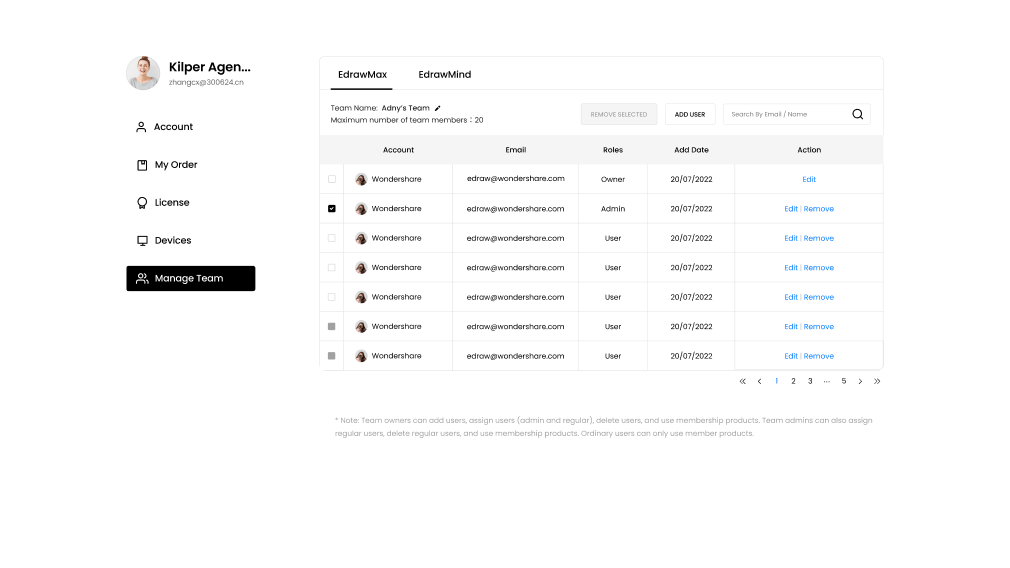
Task: Check the third User row checkbox
Action: [332, 297]
